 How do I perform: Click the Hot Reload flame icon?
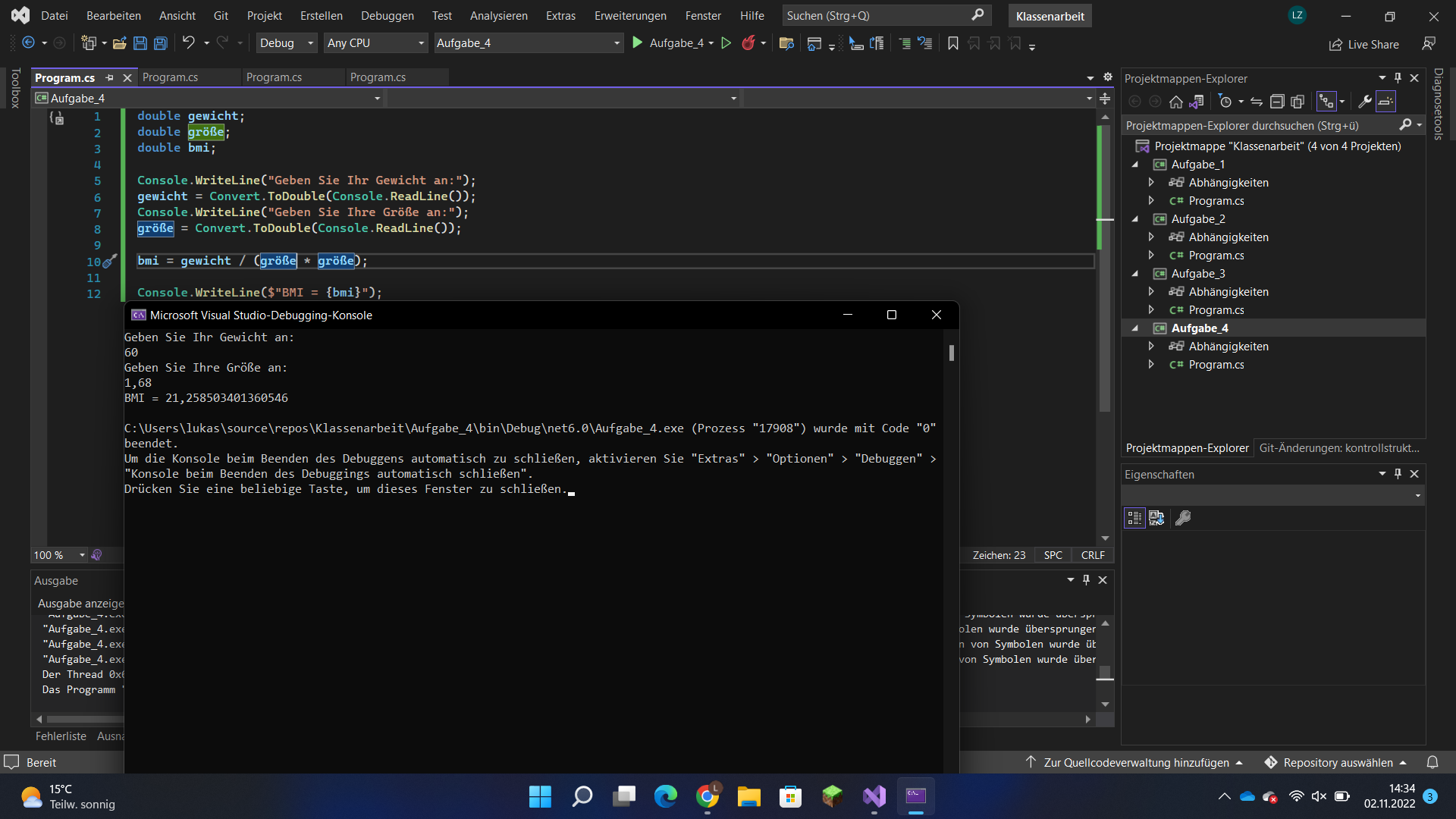[x=749, y=43]
